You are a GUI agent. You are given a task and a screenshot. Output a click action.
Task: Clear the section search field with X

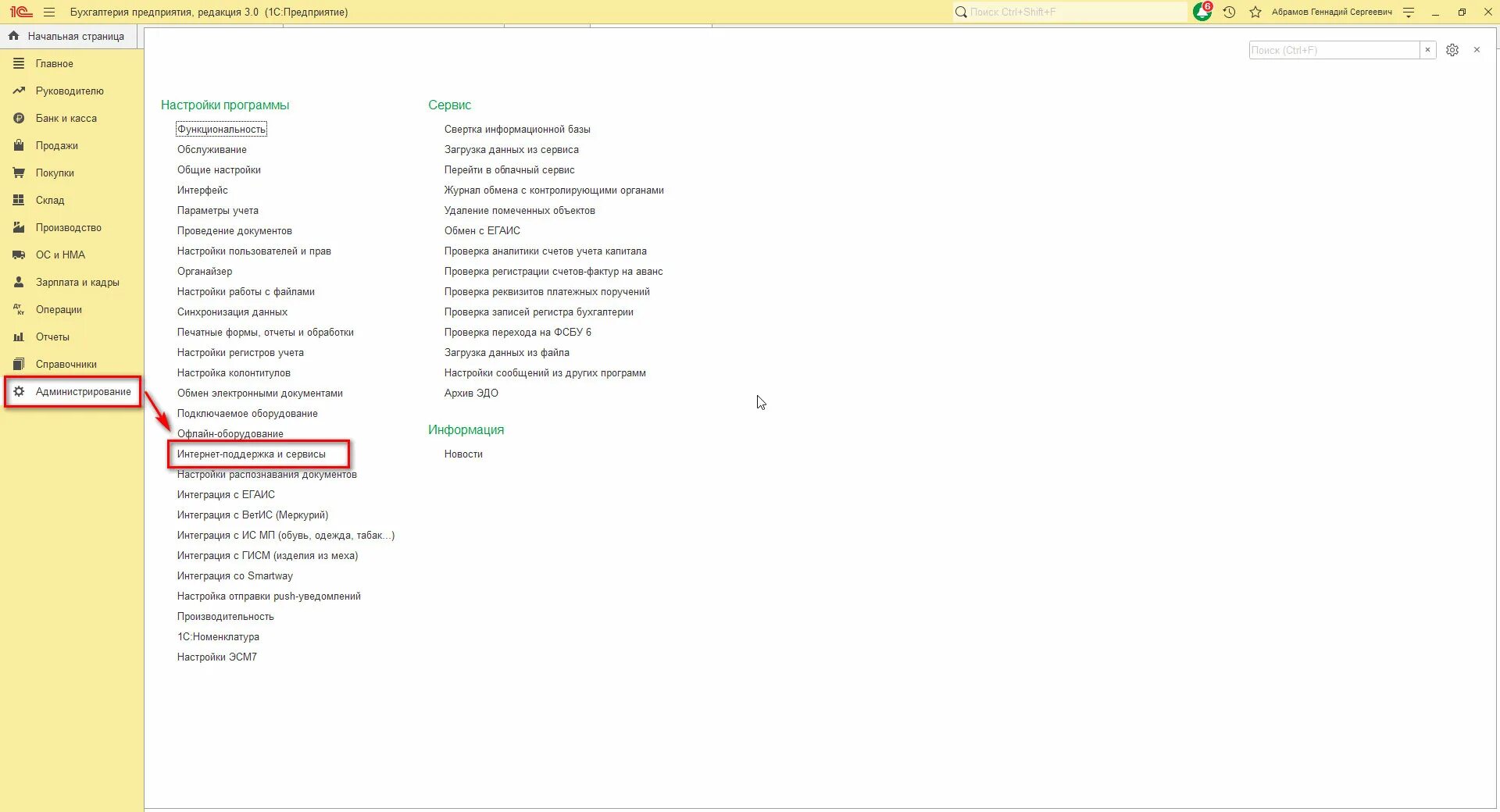click(1427, 50)
